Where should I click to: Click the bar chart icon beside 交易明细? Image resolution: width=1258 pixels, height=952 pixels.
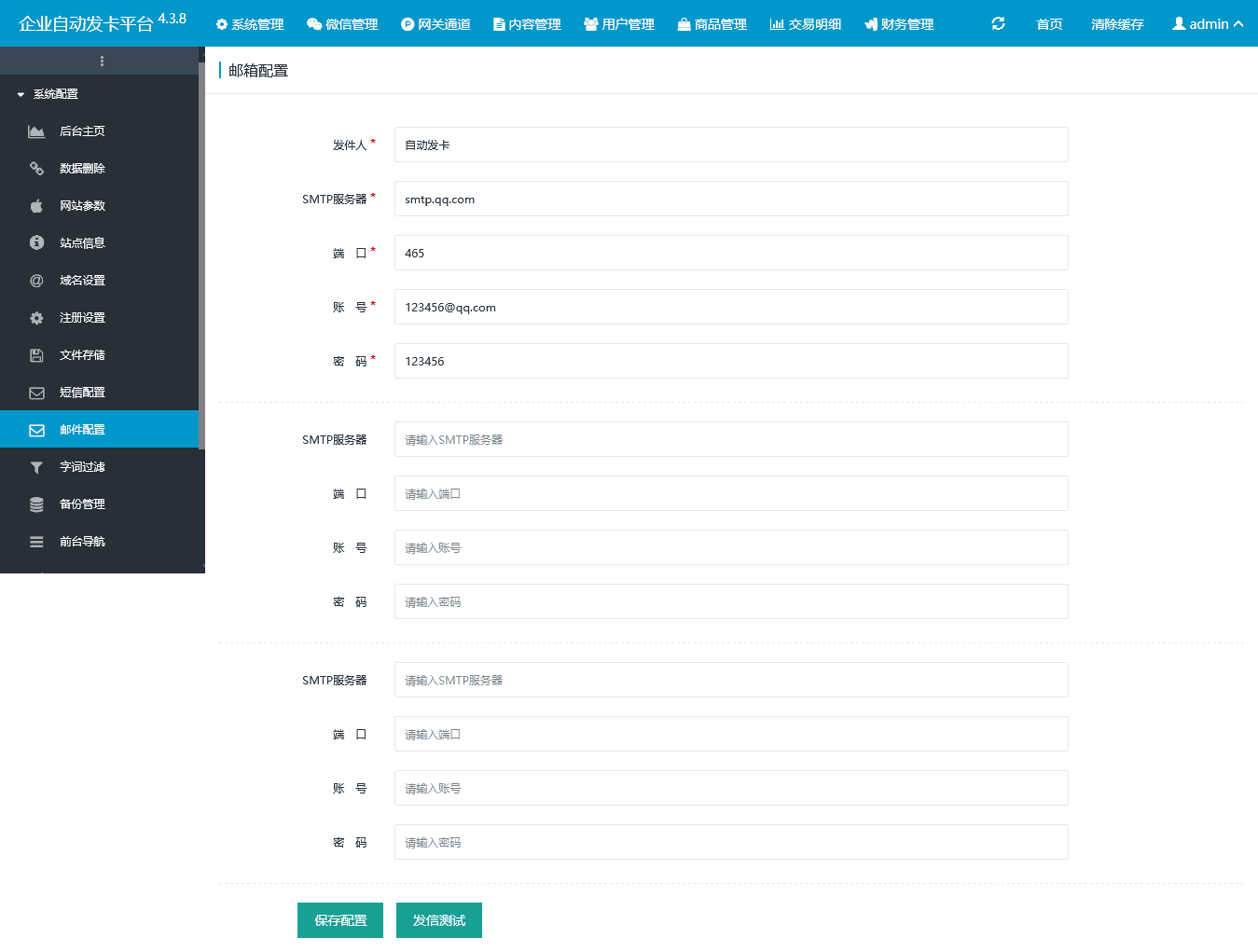(777, 24)
